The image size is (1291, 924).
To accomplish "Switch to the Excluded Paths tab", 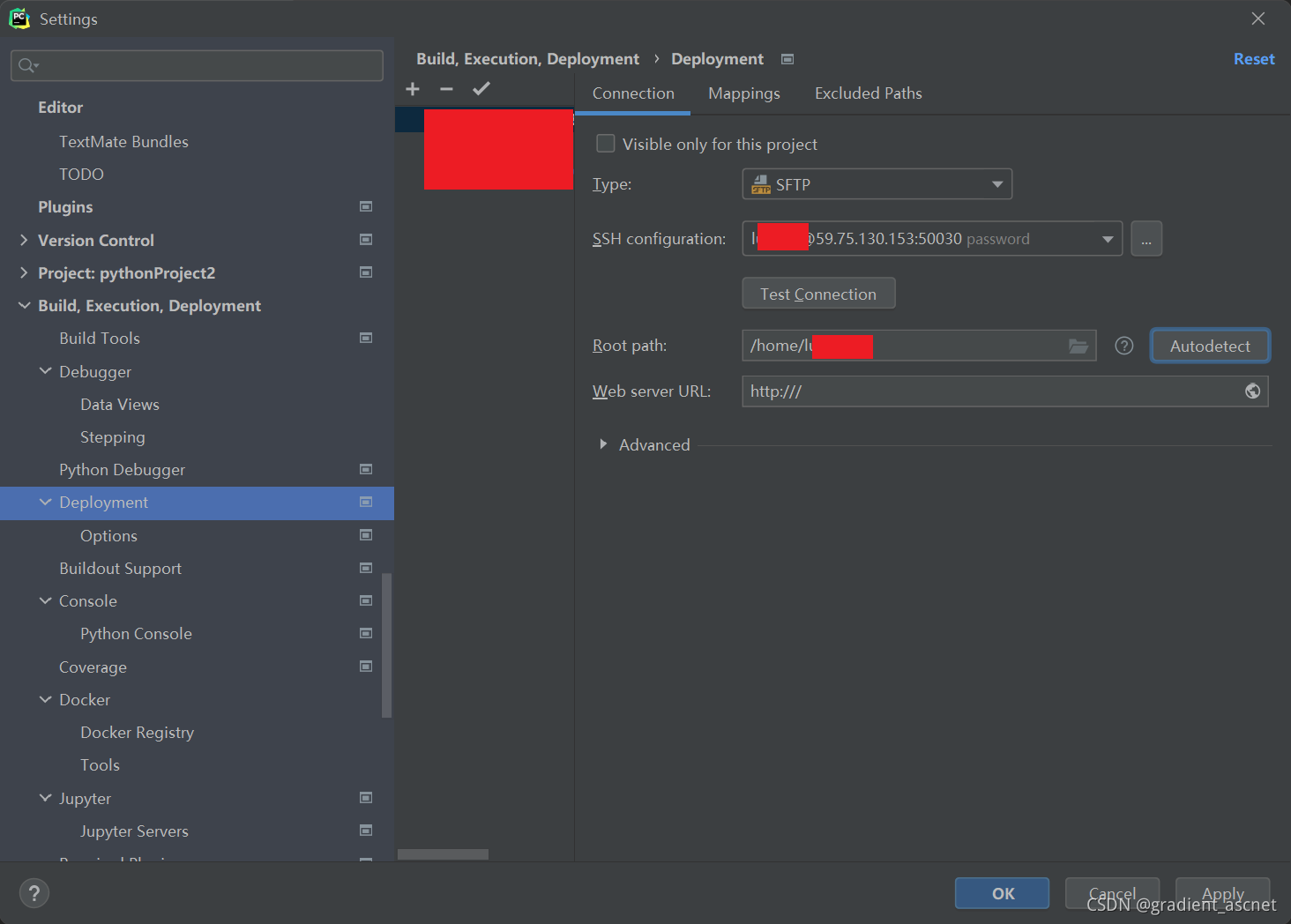I will click(x=869, y=93).
